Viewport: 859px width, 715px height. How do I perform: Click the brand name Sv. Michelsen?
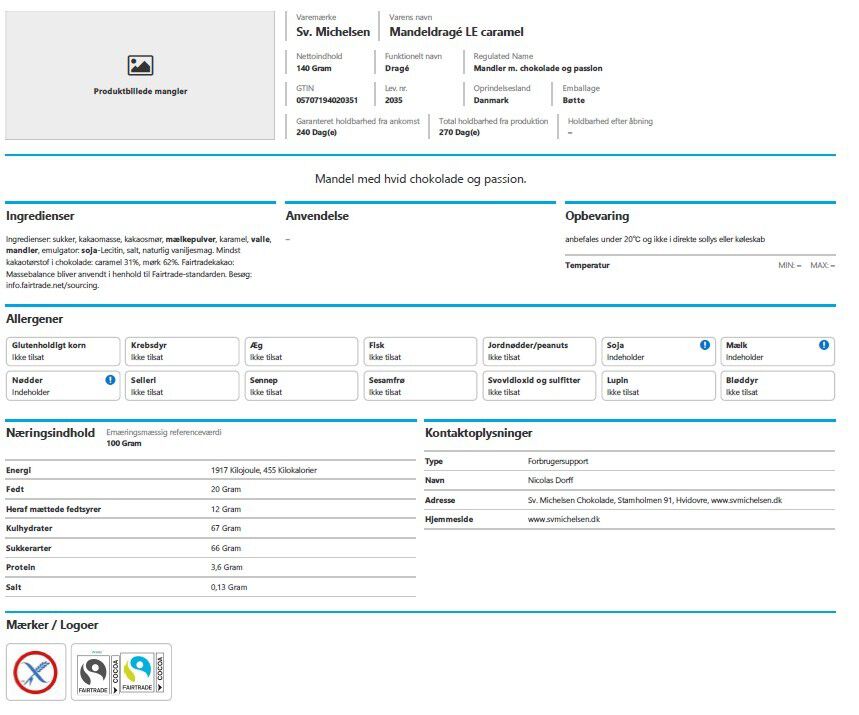point(333,32)
